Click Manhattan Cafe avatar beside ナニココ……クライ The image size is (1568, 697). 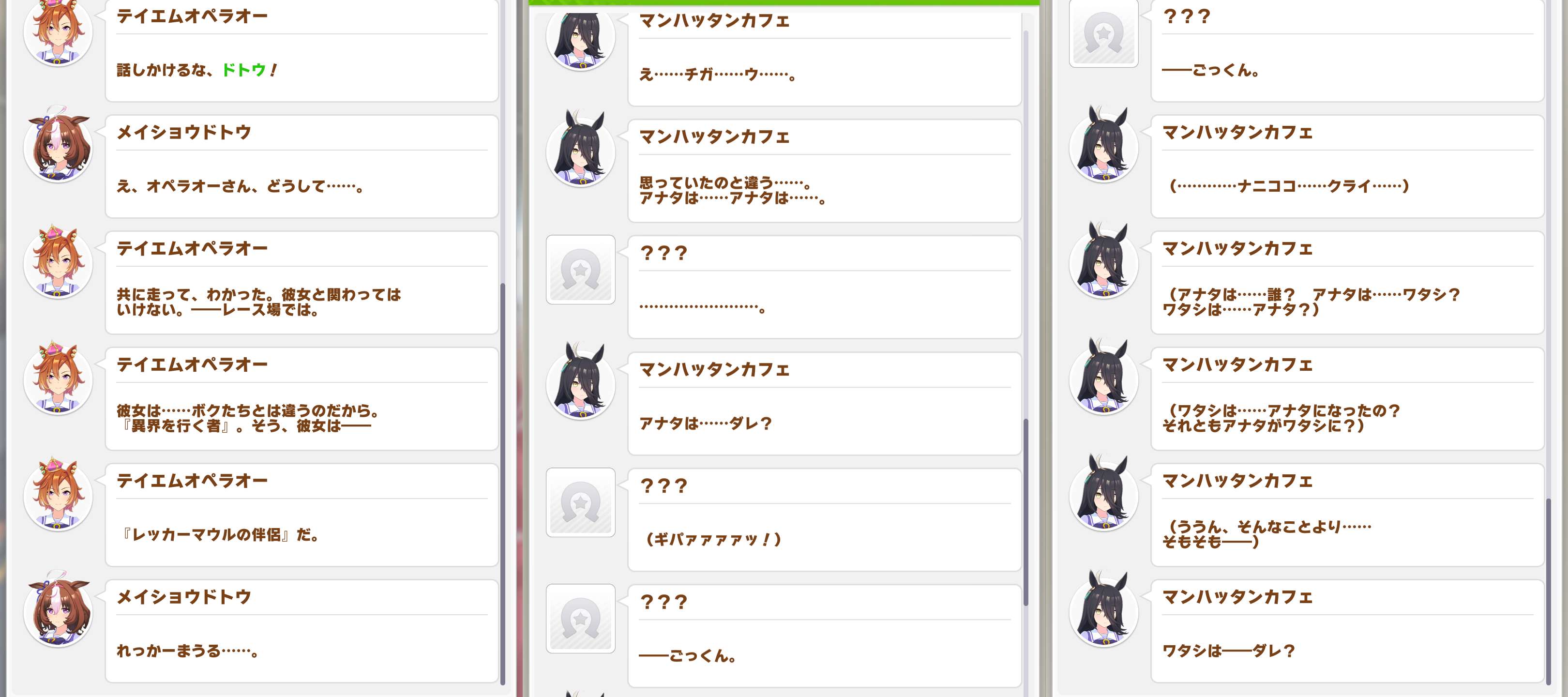click(x=1103, y=147)
